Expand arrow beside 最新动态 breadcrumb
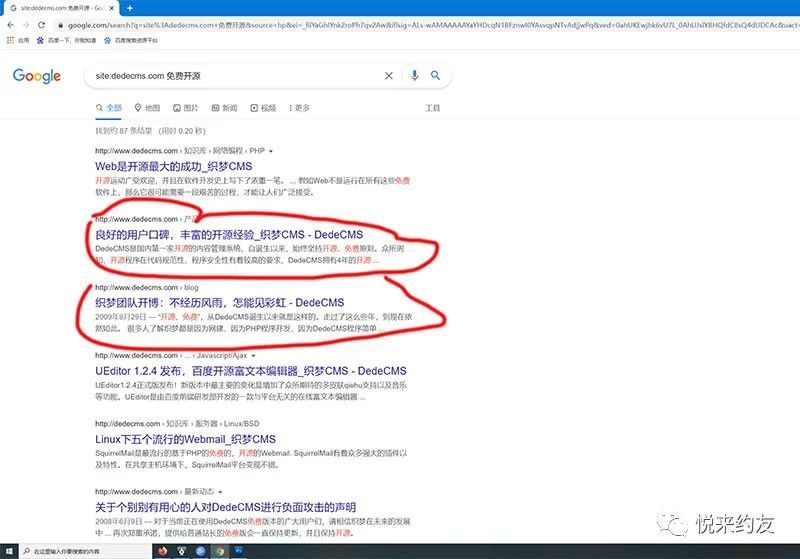The width and height of the screenshot is (800, 559). pos(220,492)
